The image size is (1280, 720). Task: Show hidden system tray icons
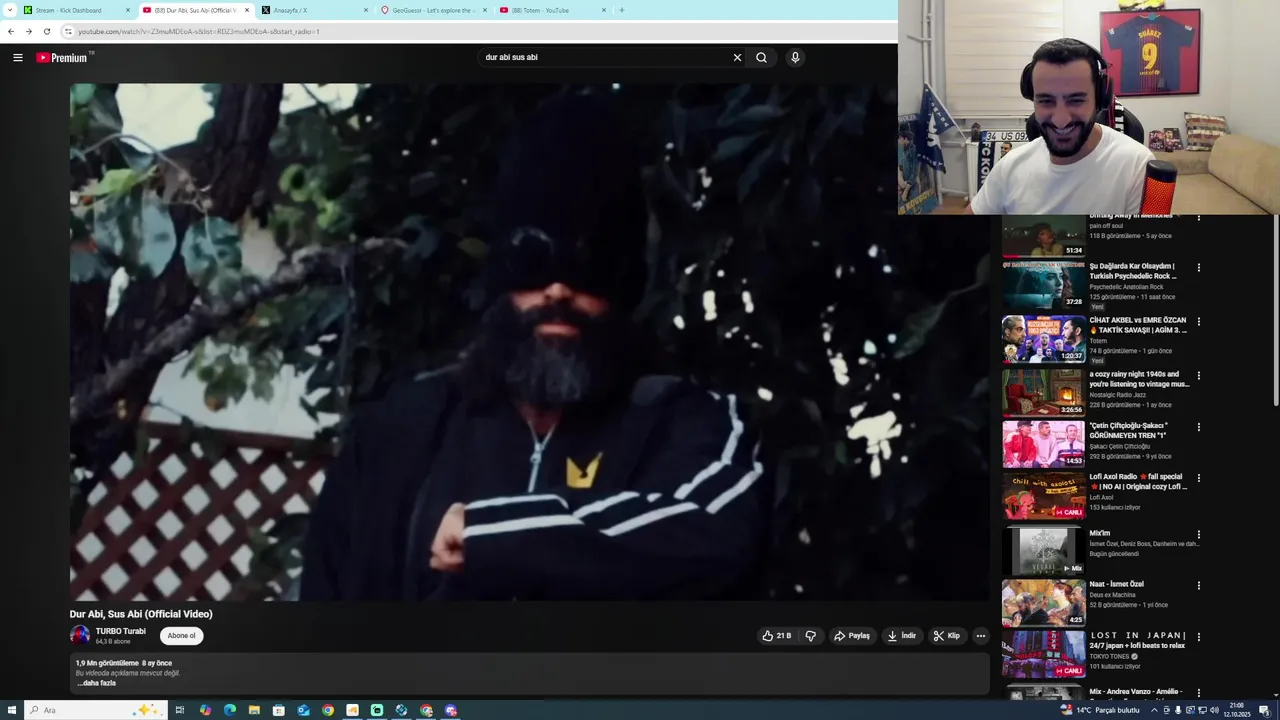pos(1154,710)
